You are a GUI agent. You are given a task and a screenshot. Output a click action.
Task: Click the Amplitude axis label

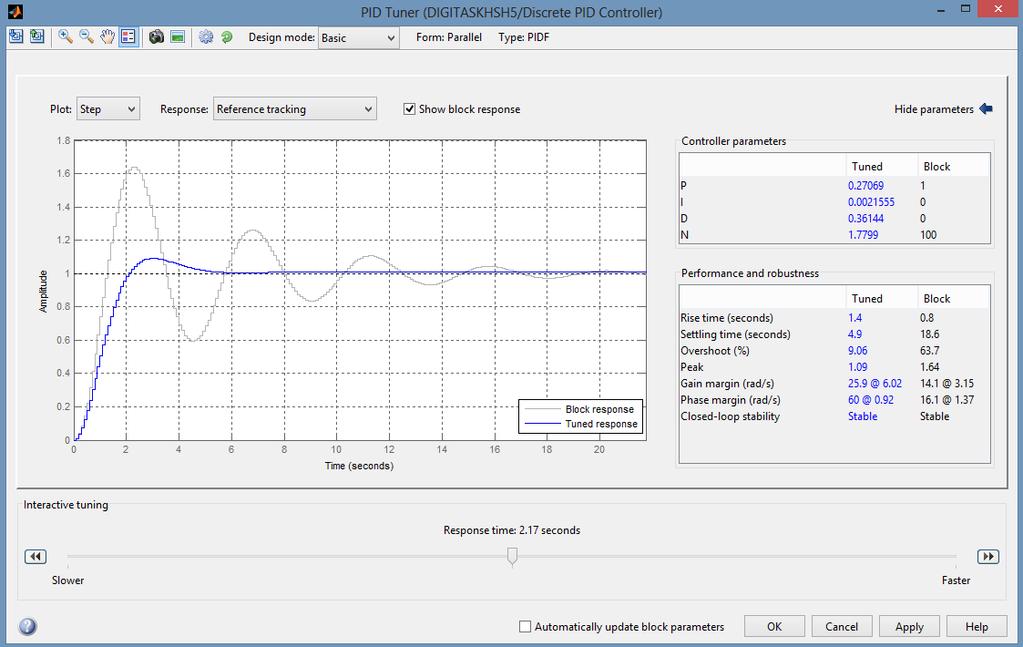coord(43,291)
